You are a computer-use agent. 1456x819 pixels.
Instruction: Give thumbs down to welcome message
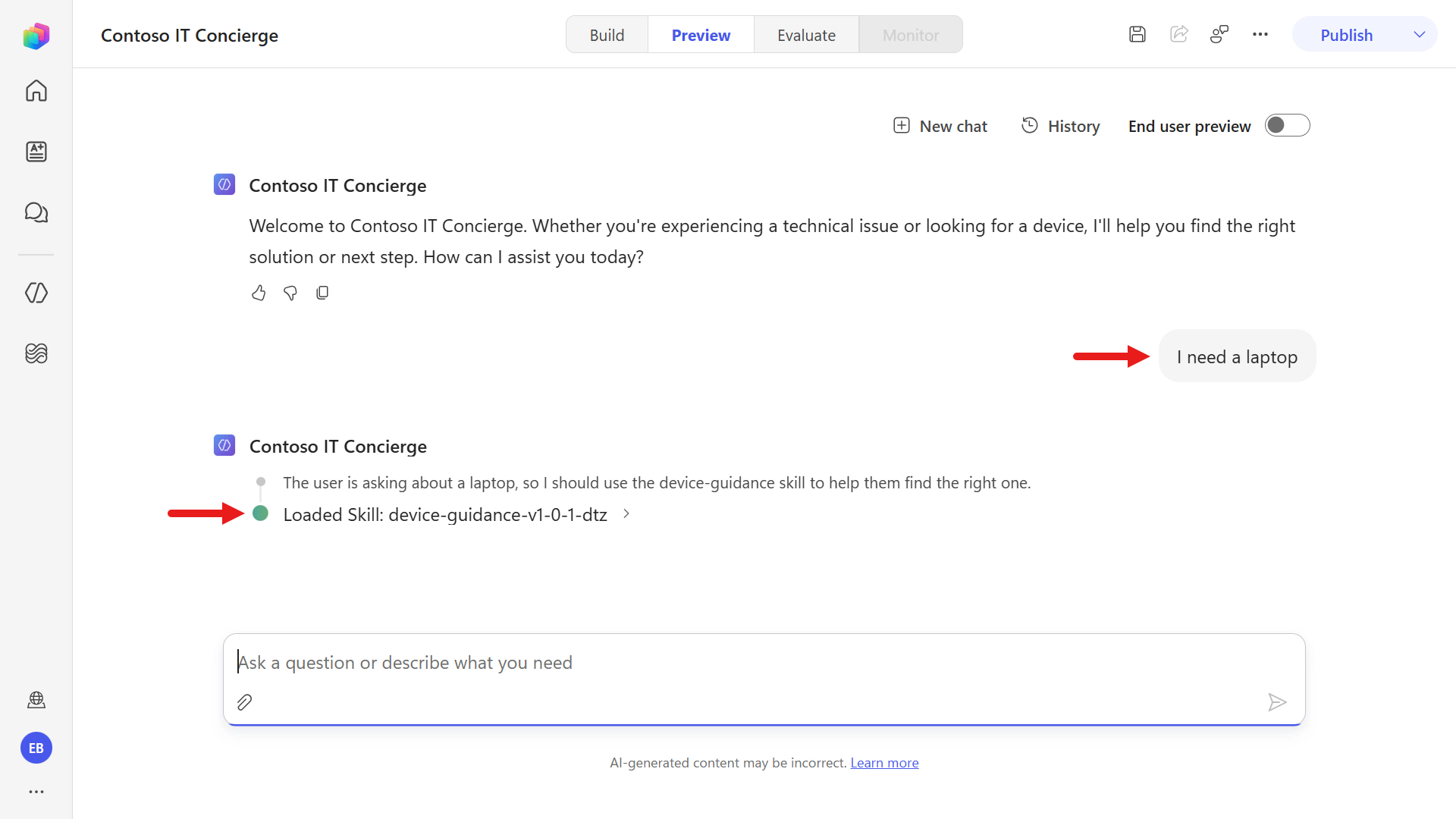click(290, 293)
